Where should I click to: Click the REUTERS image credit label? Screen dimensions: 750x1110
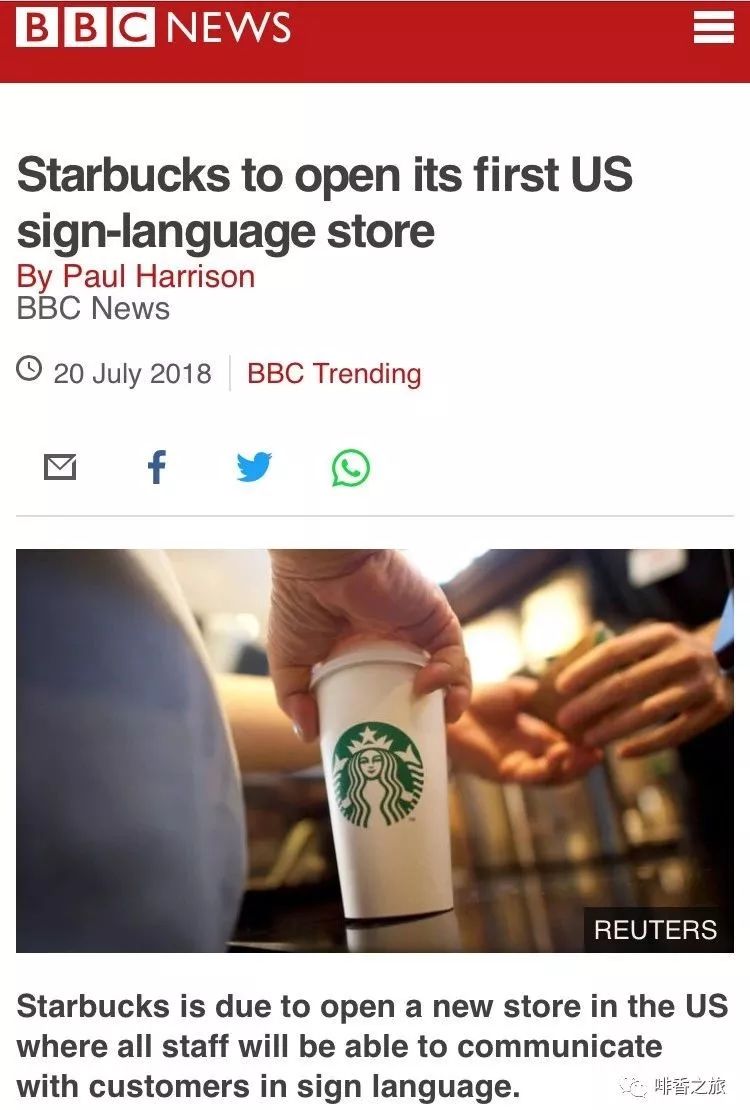(x=655, y=929)
